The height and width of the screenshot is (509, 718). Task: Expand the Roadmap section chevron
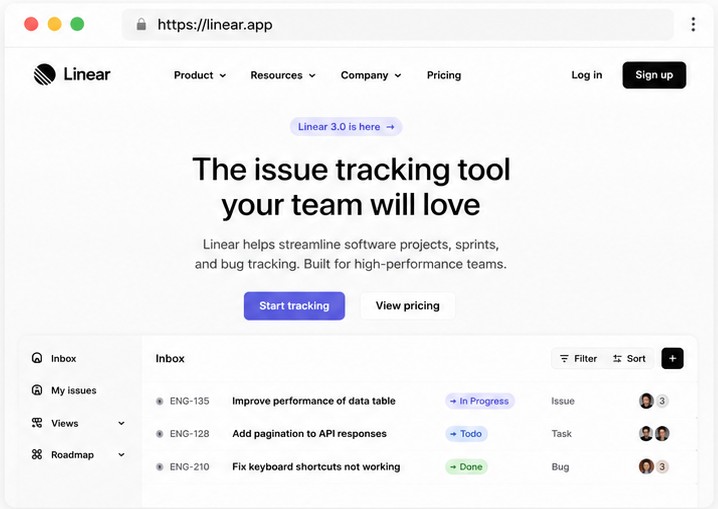pyautogui.click(x=121, y=455)
